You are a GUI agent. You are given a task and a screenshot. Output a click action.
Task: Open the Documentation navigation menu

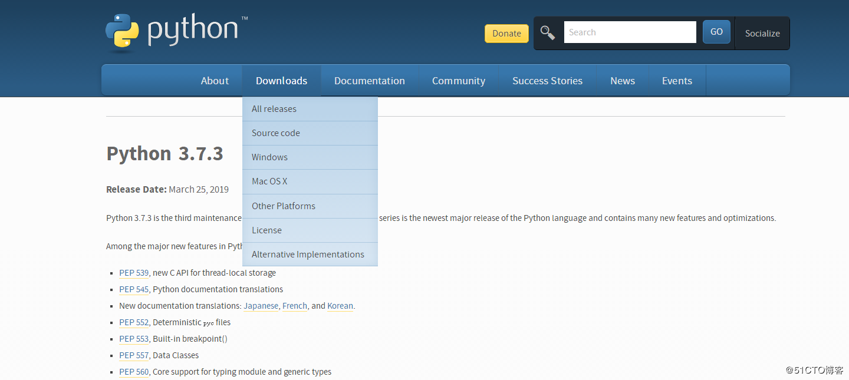click(369, 81)
